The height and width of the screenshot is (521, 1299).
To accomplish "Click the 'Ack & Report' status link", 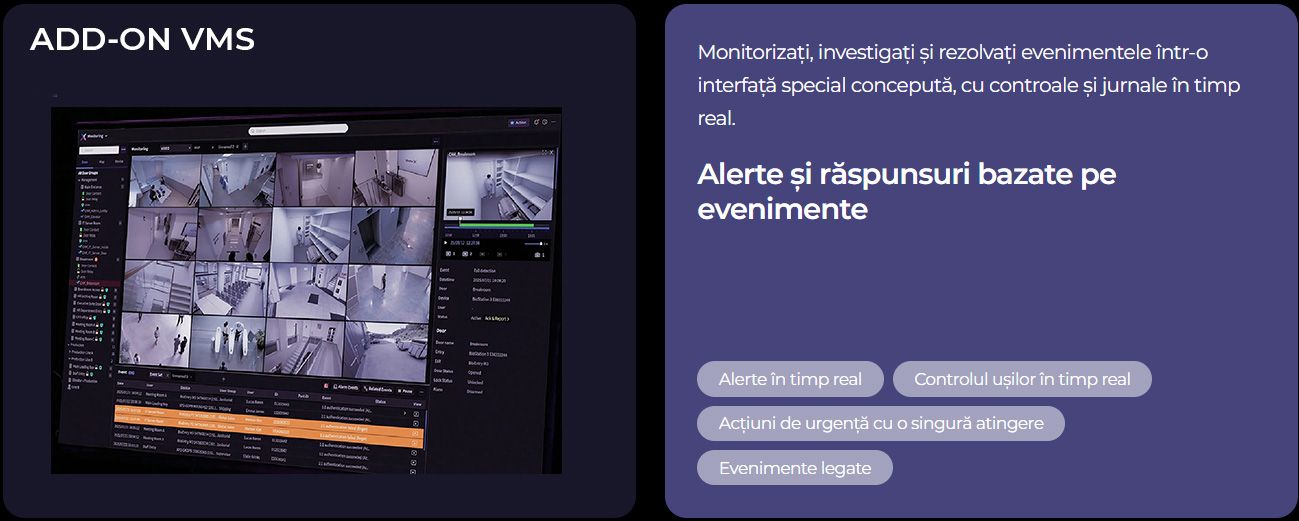I will (497, 318).
